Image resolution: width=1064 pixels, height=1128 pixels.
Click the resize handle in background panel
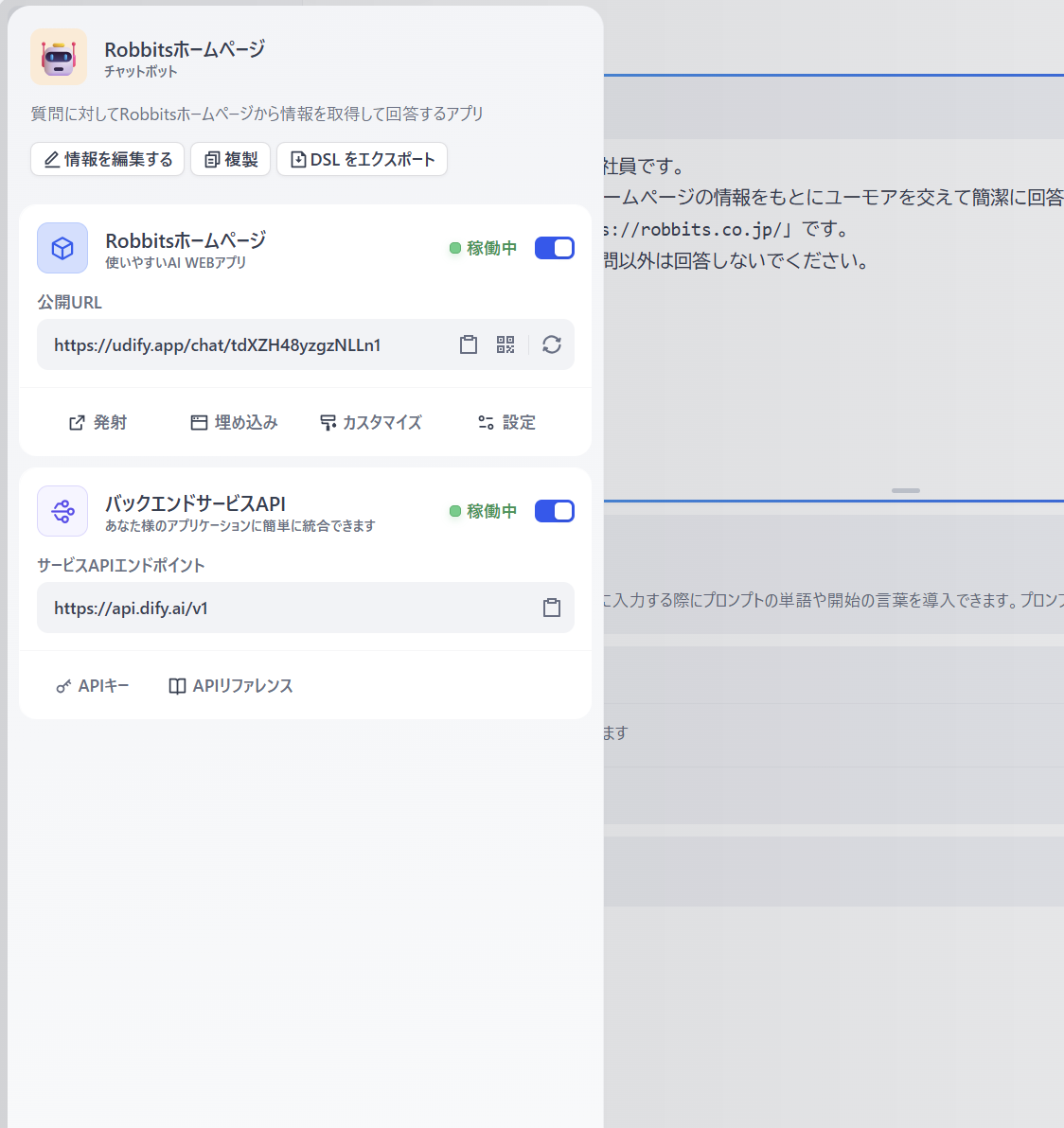(906, 490)
